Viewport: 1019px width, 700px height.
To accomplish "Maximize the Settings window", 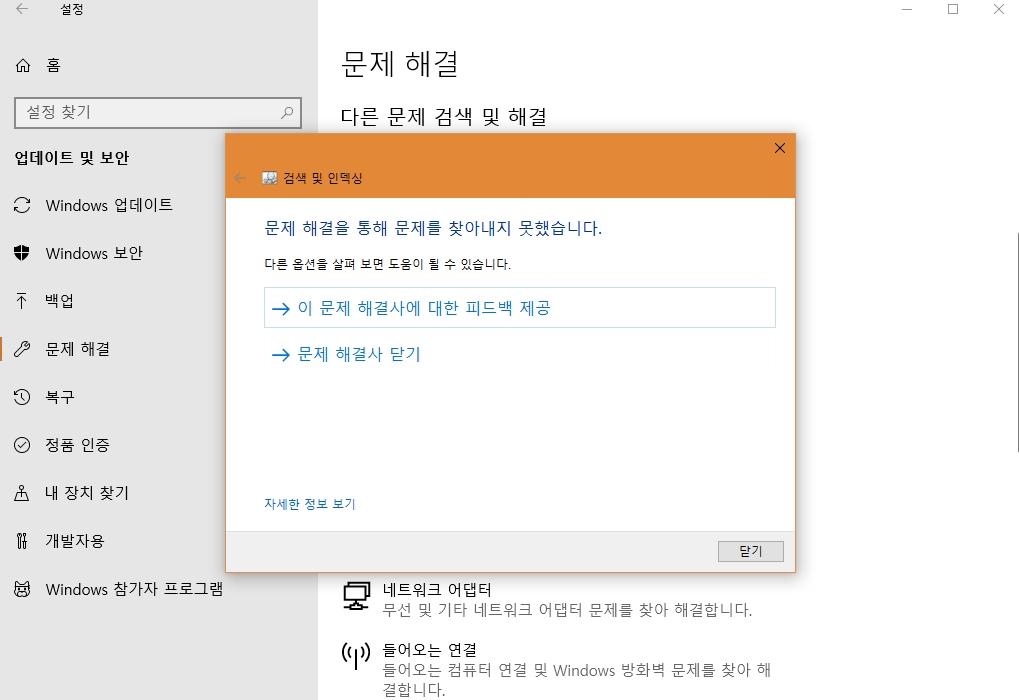I will point(953,9).
